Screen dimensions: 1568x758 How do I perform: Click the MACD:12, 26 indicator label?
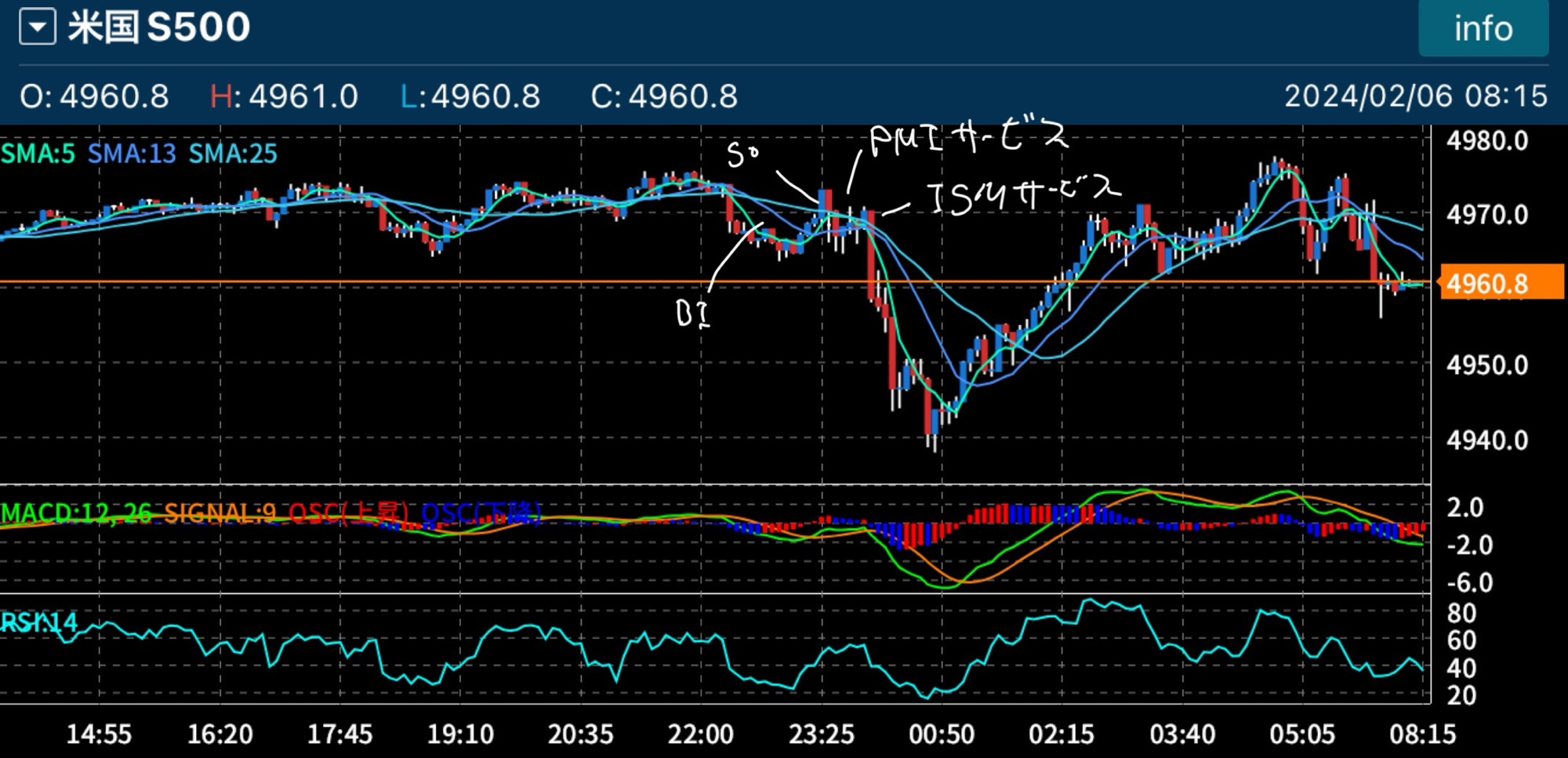tap(76, 513)
